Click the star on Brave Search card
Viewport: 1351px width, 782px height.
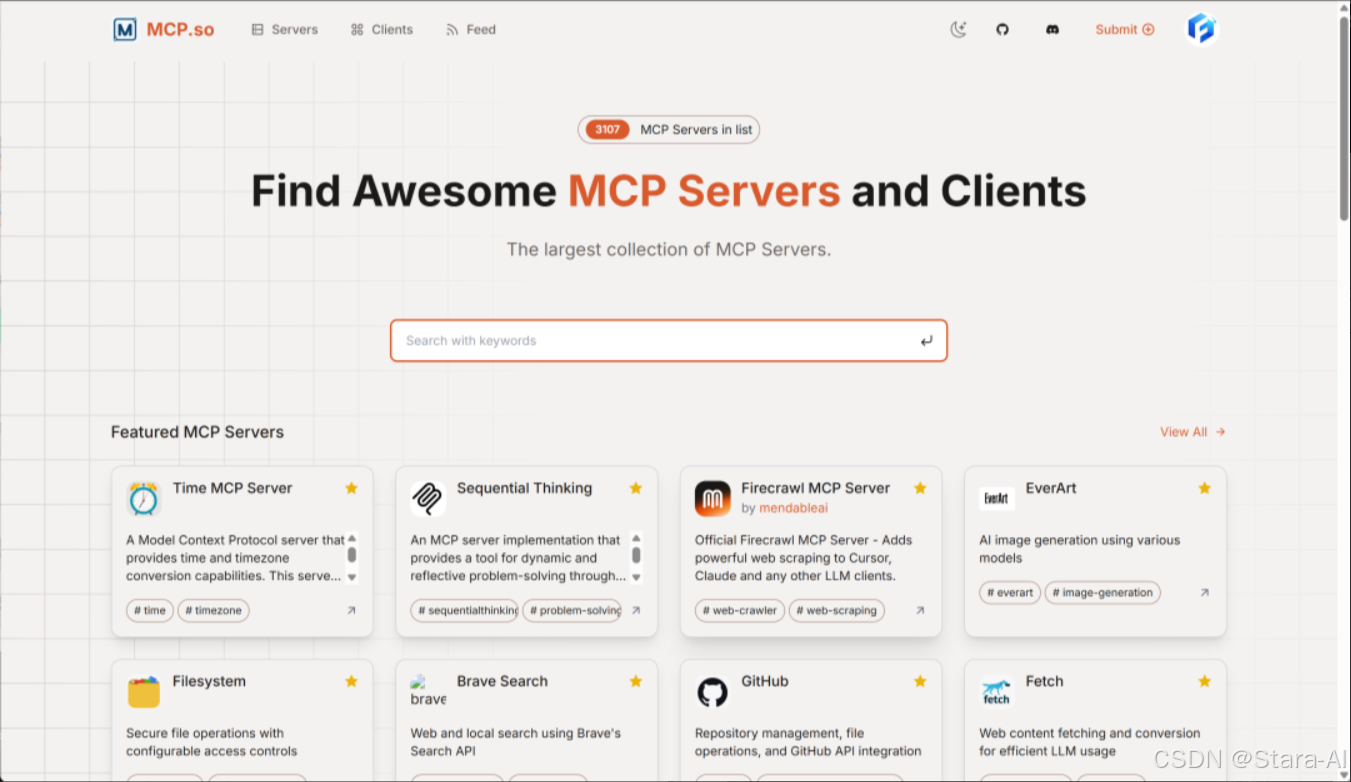pyautogui.click(x=635, y=681)
